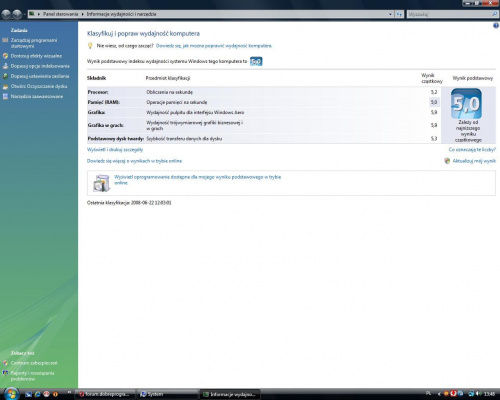Click the Grafika row label
This screenshot has width=500, height=400.
[96, 112]
